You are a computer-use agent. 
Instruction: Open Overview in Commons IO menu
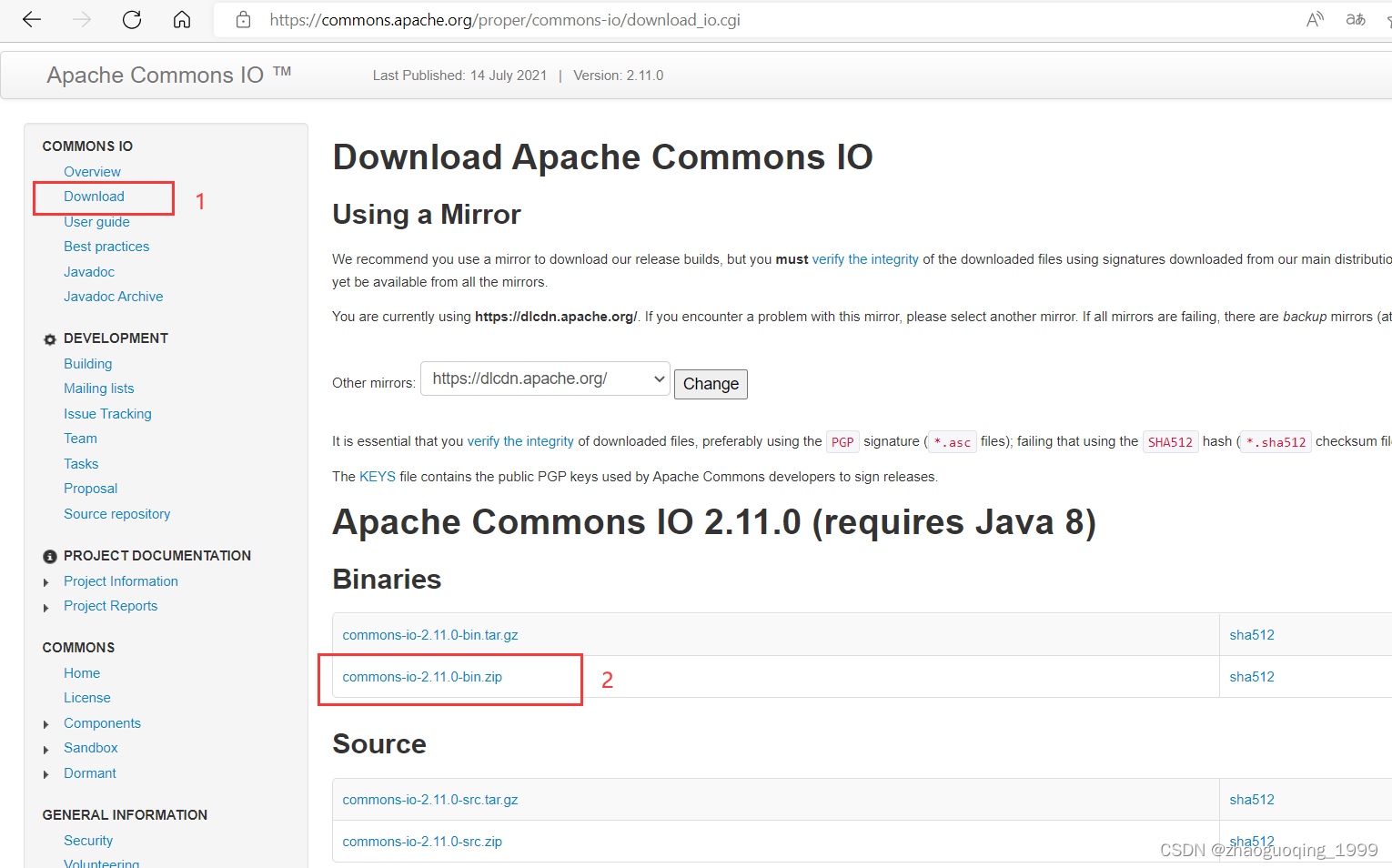pyautogui.click(x=92, y=172)
